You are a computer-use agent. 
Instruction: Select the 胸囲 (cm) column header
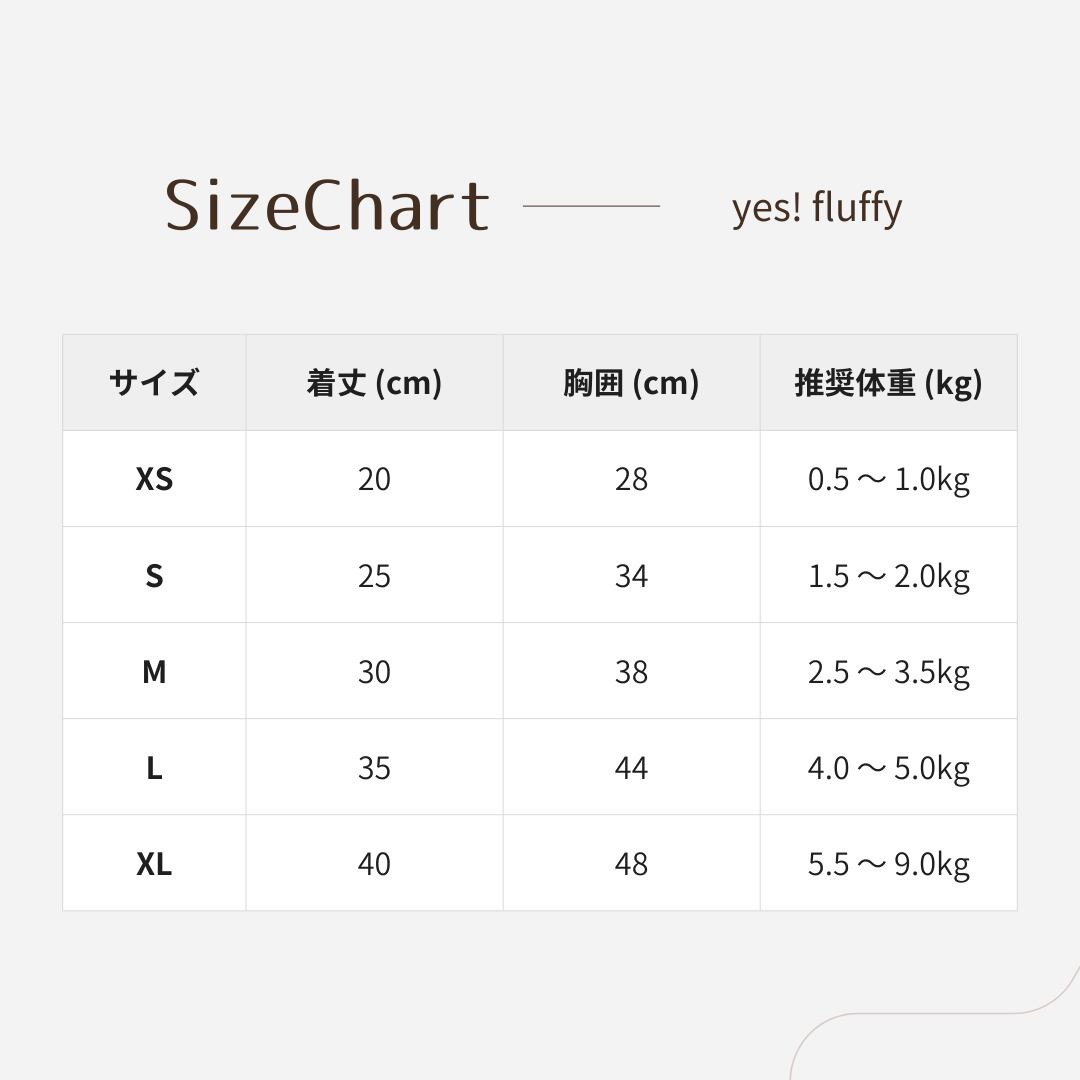click(631, 383)
